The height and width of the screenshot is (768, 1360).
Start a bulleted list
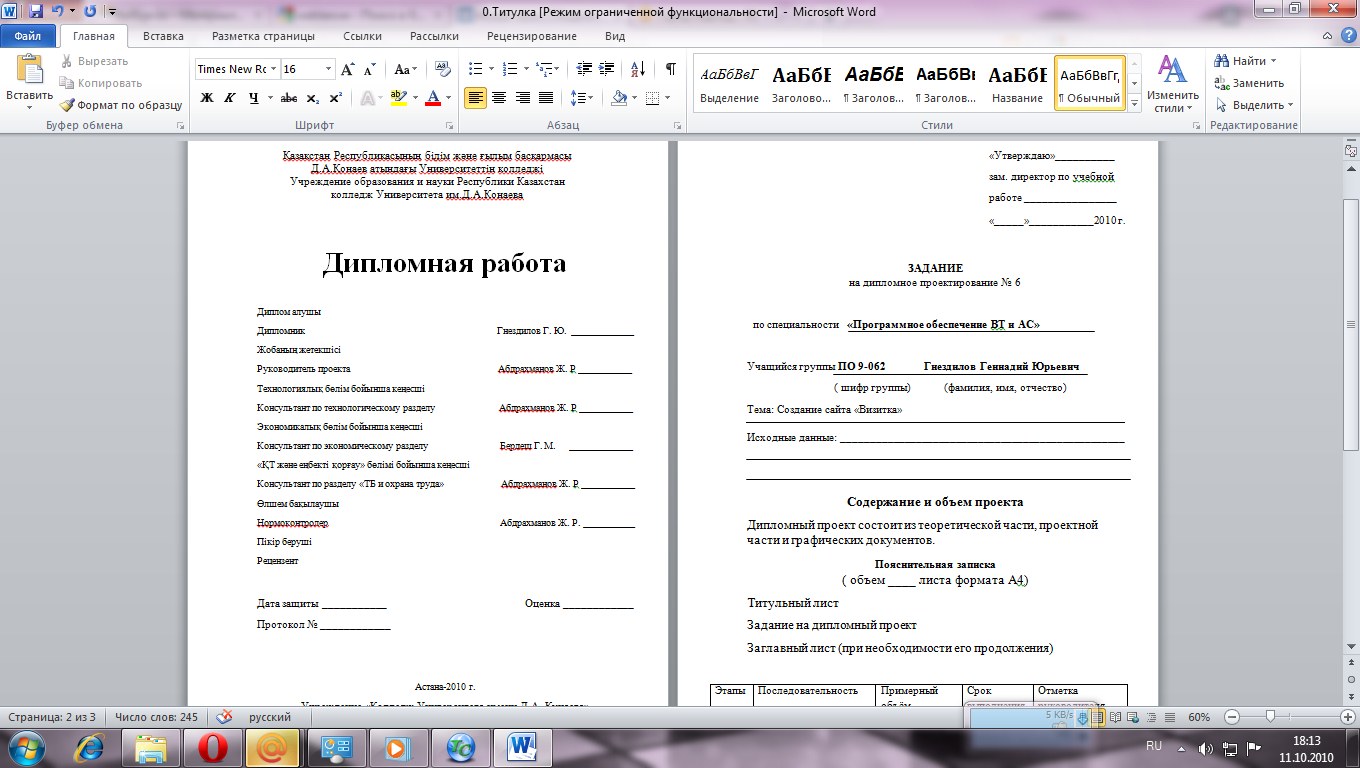pos(476,69)
